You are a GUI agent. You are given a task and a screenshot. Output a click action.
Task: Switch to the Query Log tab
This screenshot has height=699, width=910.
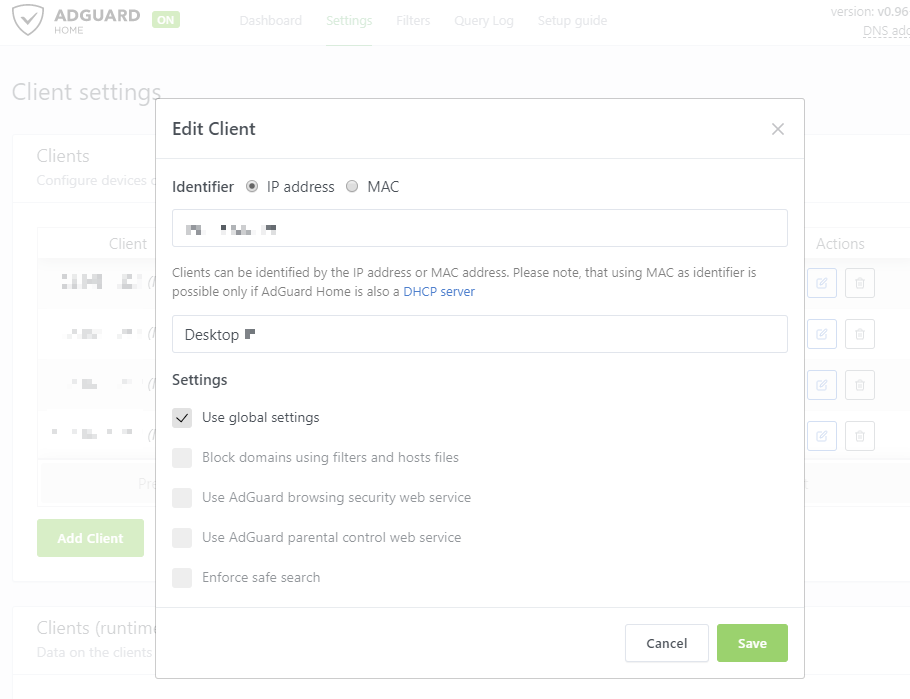(x=483, y=21)
